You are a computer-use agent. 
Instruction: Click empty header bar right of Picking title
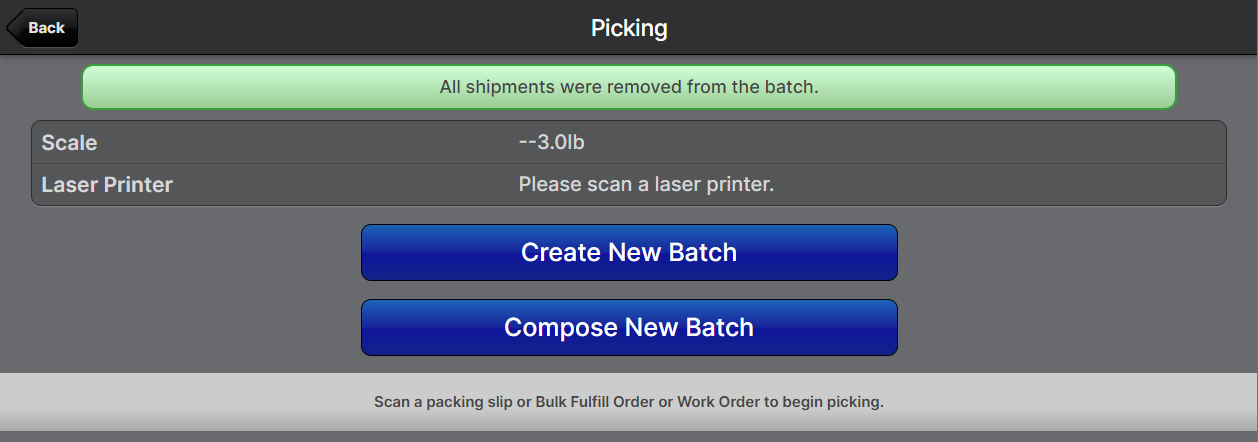pos(950,28)
